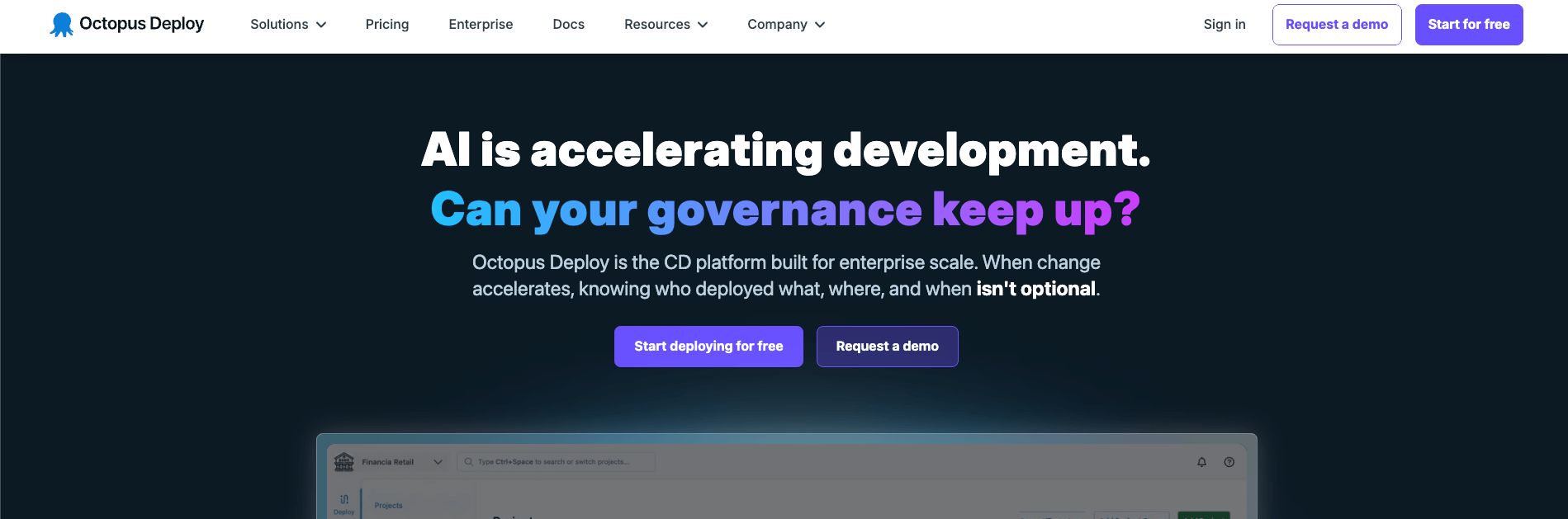Open the Enterprise nav item
This screenshot has height=519, width=1568.
(x=481, y=25)
